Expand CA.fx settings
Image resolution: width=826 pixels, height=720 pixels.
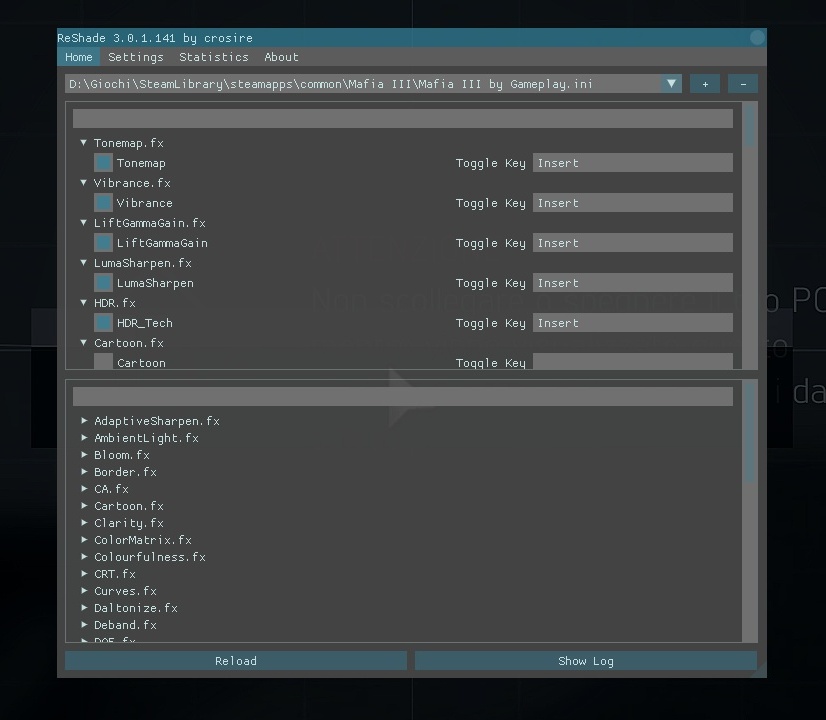[84, 489]
